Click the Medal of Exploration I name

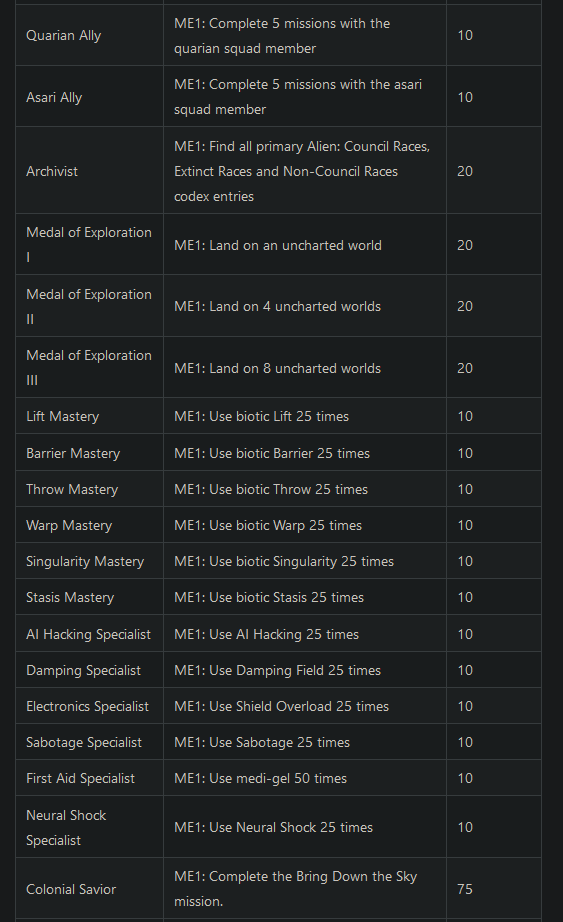[x=89, y=245]
